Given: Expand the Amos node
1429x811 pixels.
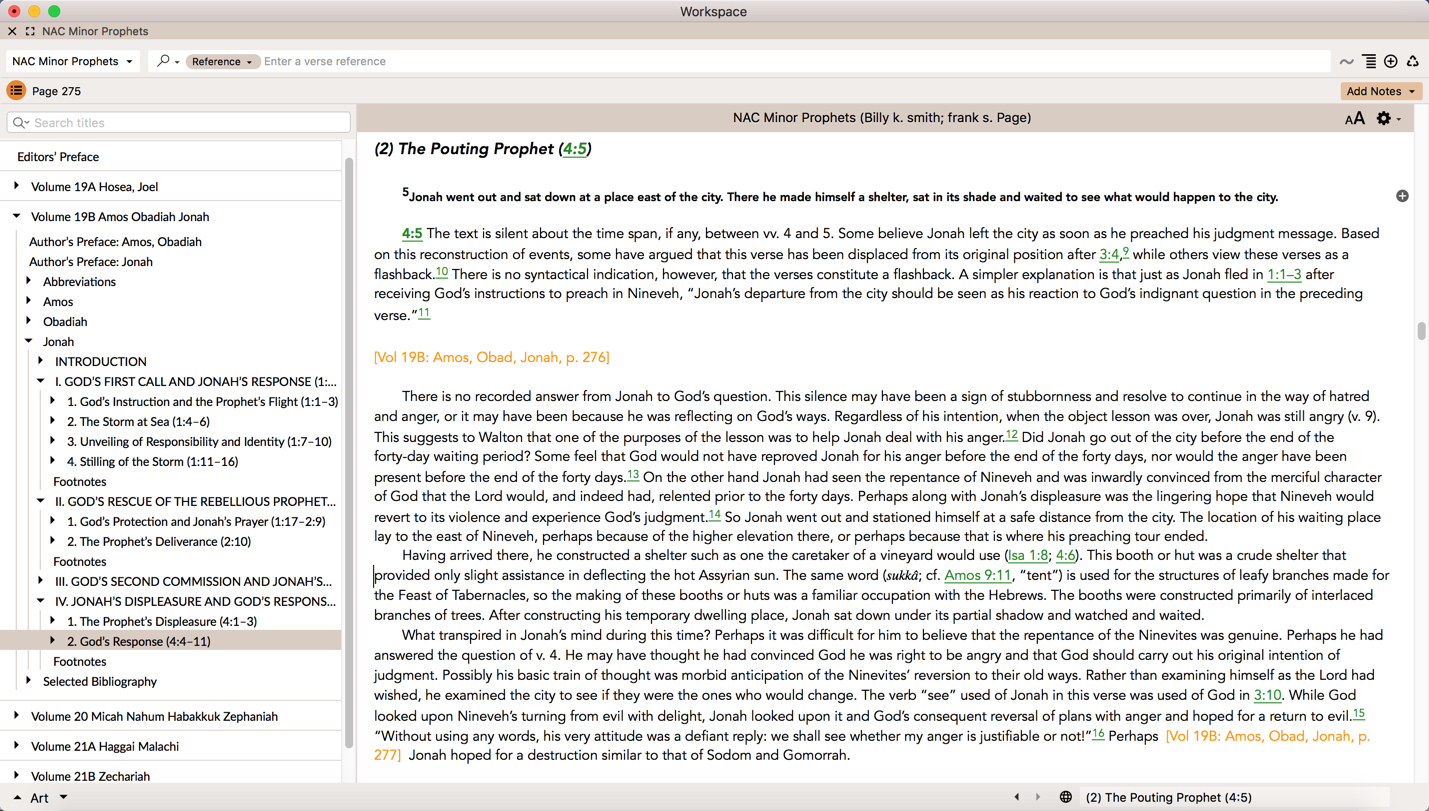Looking at the screenshot, I should click(x=29, y=301).
